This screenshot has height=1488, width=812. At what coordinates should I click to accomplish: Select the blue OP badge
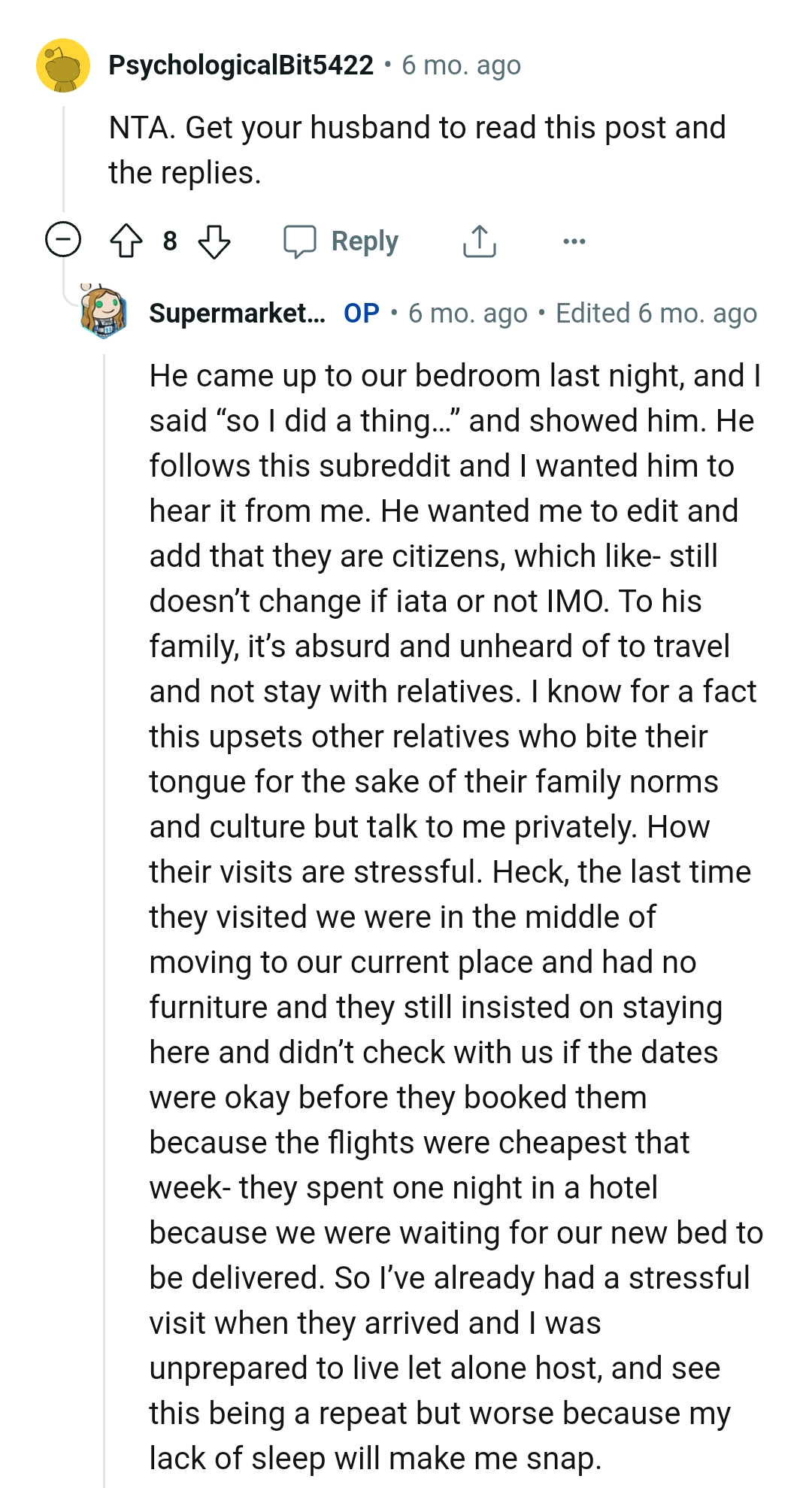point(359,313)
